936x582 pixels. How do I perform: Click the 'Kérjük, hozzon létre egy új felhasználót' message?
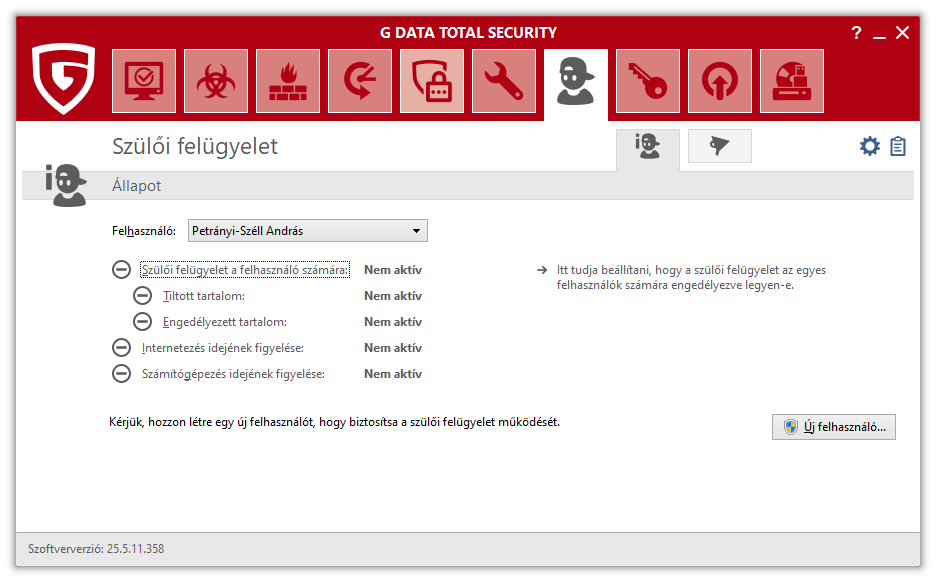[334, 422]
